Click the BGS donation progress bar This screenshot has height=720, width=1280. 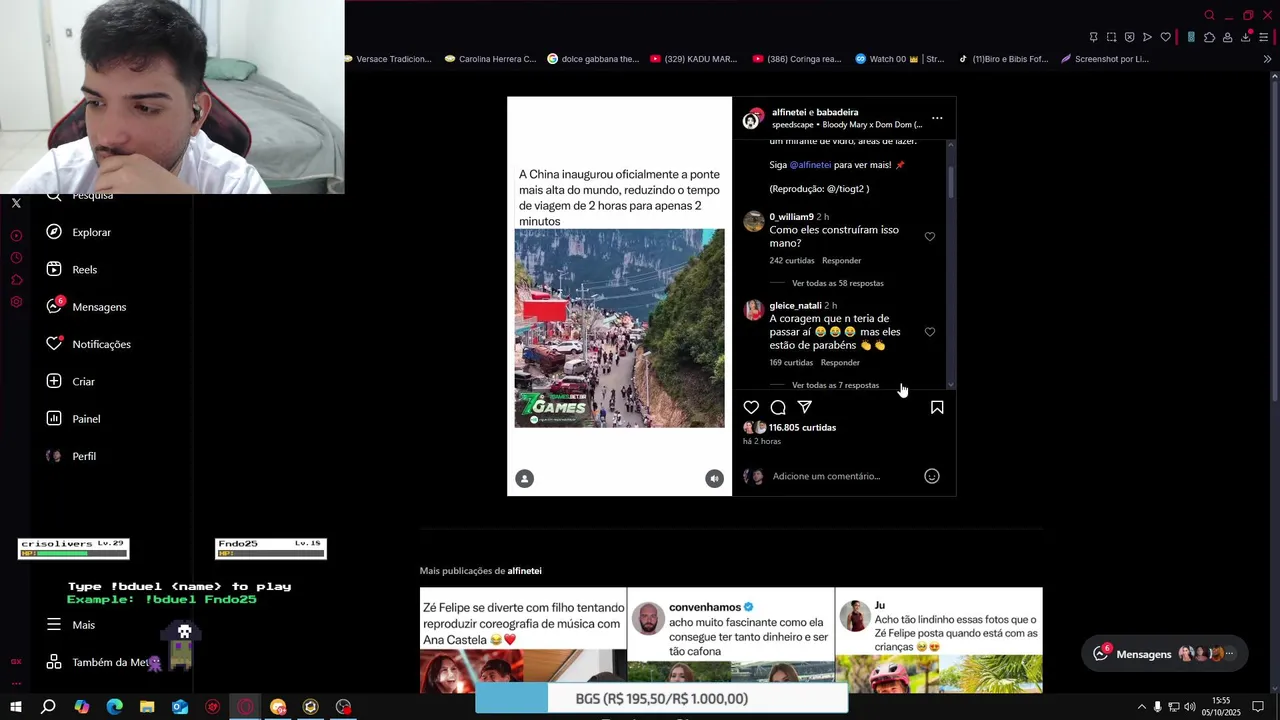pyautogui.click(x=661, y=699)
